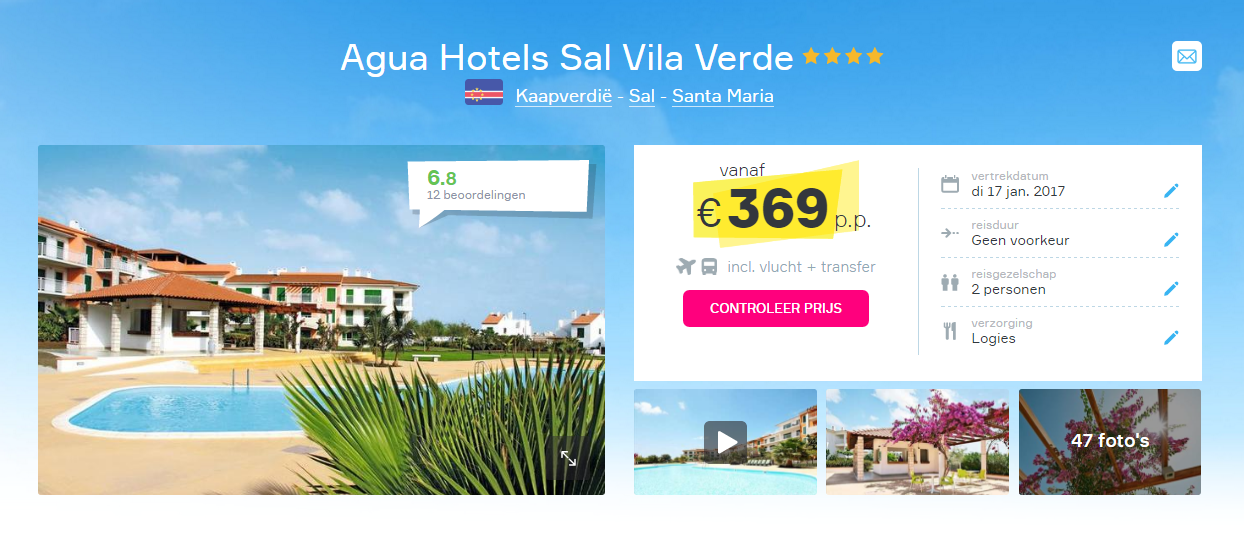Open the Kaapverdië link
Image resolution: width=1244 pixels, height=536 pixels.
click(x=563, y=96)
